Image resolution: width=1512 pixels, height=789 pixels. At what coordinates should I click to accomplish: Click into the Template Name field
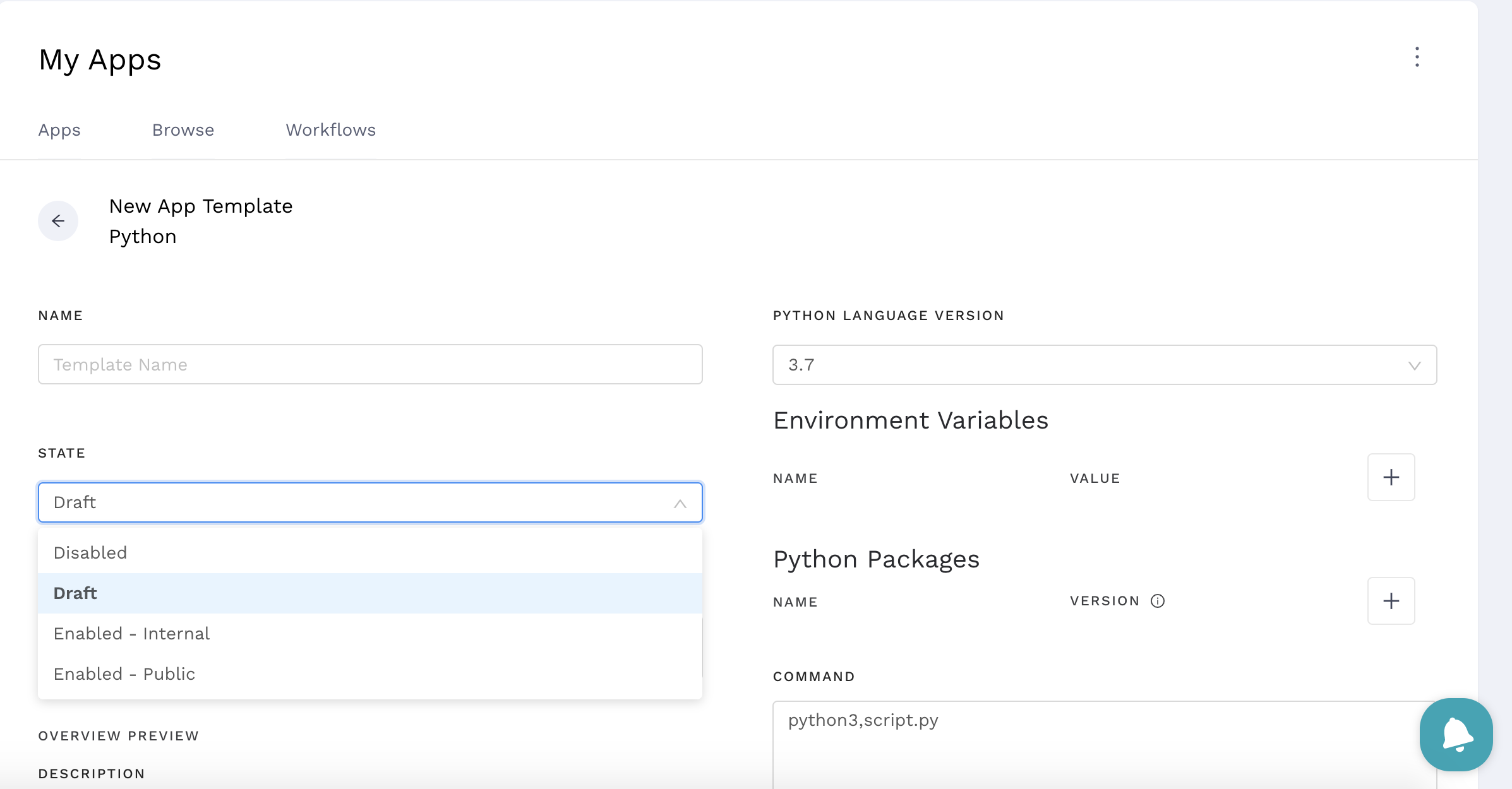tap(369, 365)
